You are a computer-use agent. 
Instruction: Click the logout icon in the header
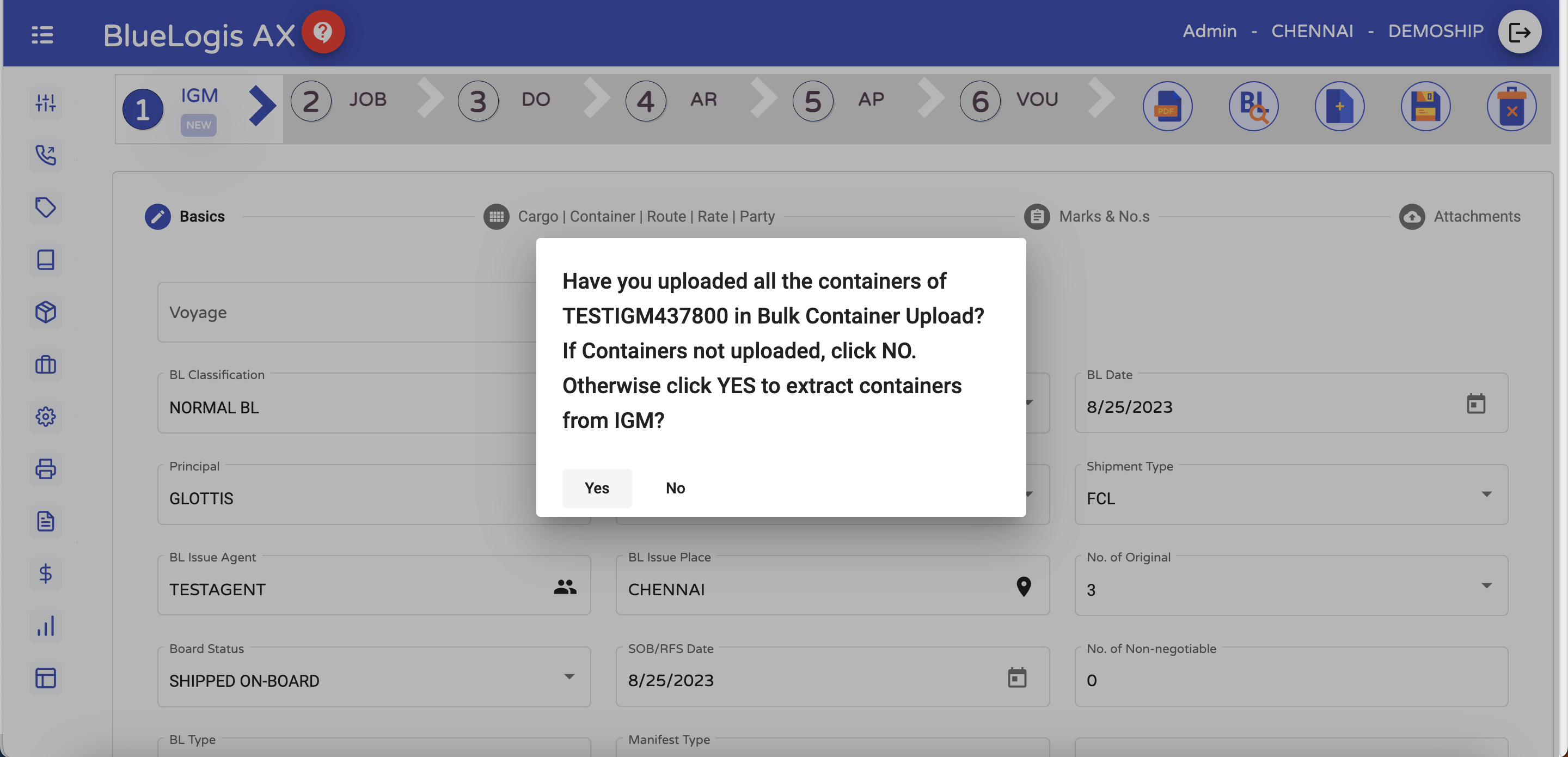coord(1520,32)
